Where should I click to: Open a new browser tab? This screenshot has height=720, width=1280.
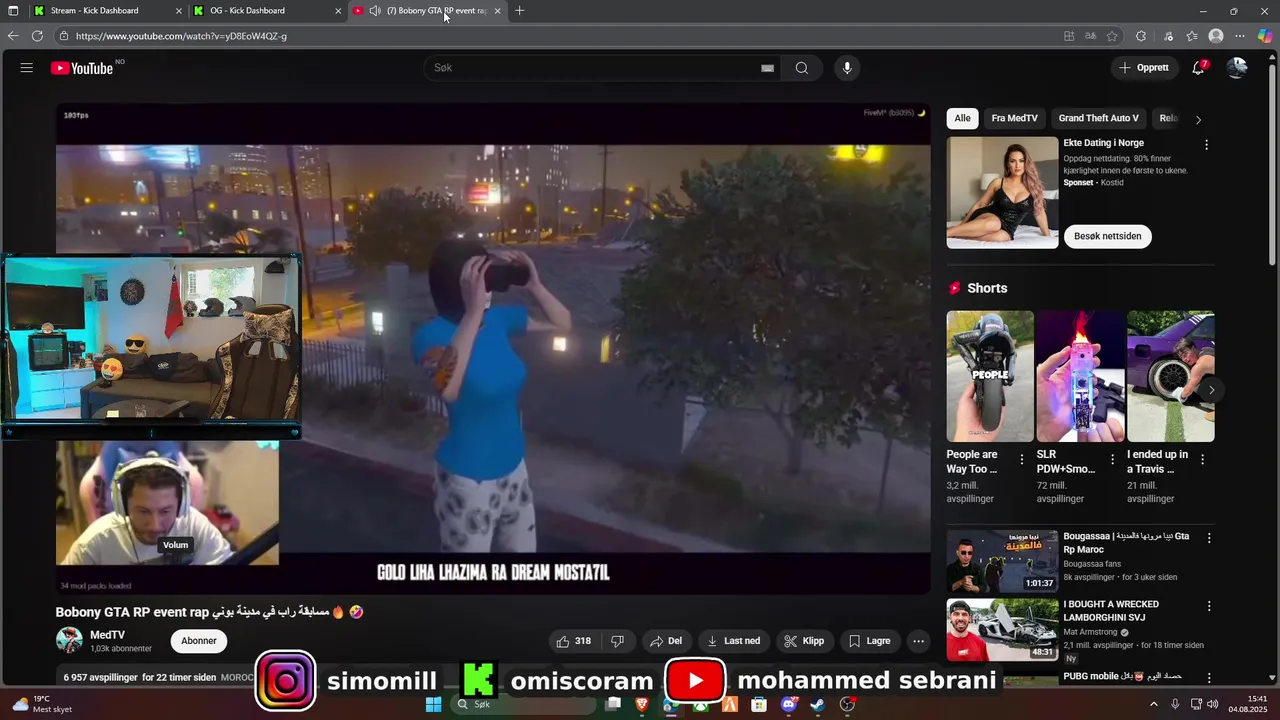519,11
